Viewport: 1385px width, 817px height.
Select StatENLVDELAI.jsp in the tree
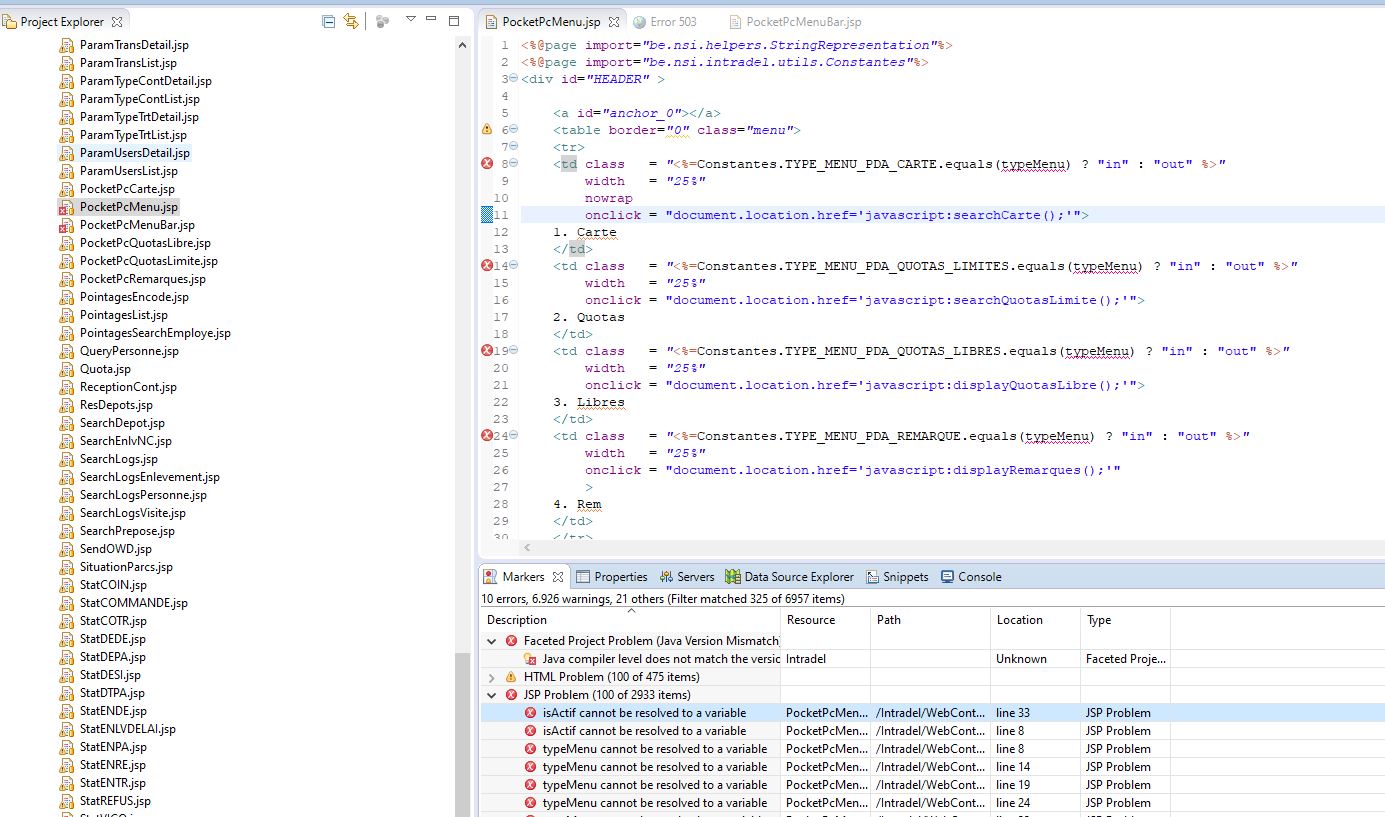tap(127, 729)
